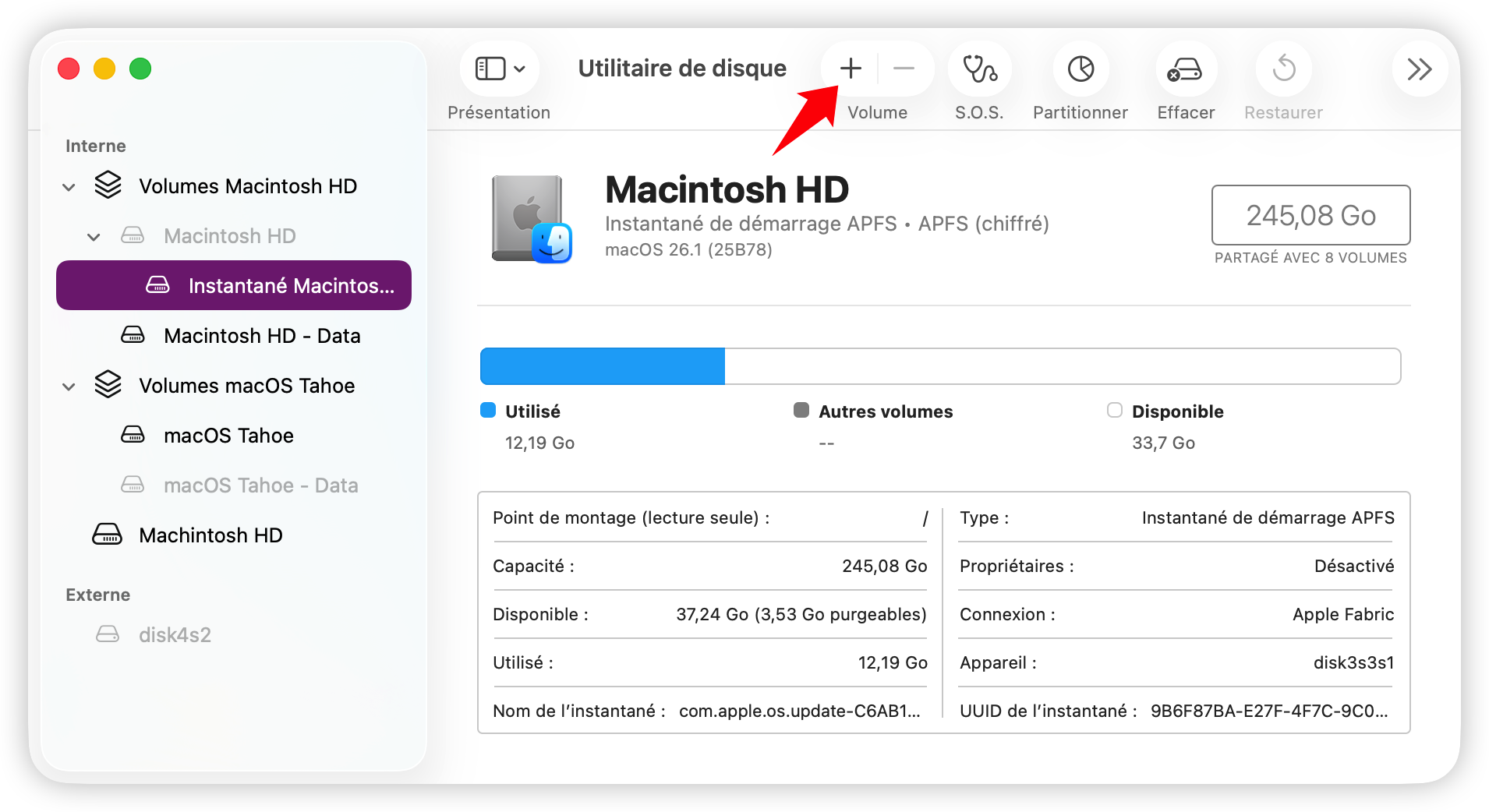This screenshot has height=812, width=1489.
Task: Click the green zoom window button
Action: coord(140,69)
